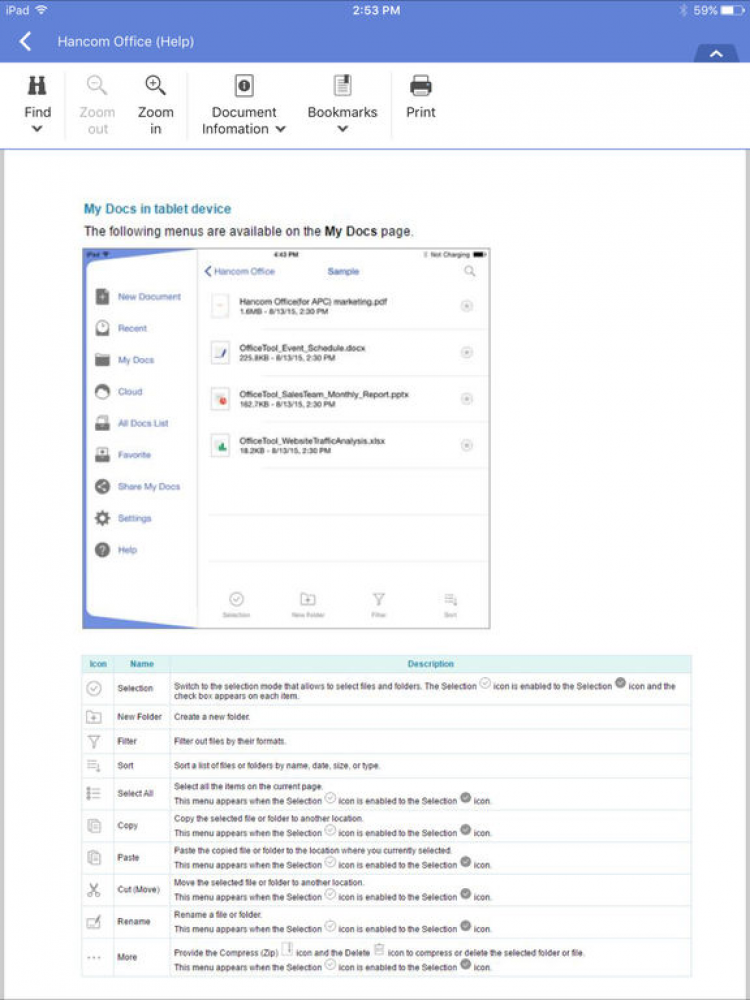Click the Description column header
The width and height of the screenshot is (750, 1000).
430,664
